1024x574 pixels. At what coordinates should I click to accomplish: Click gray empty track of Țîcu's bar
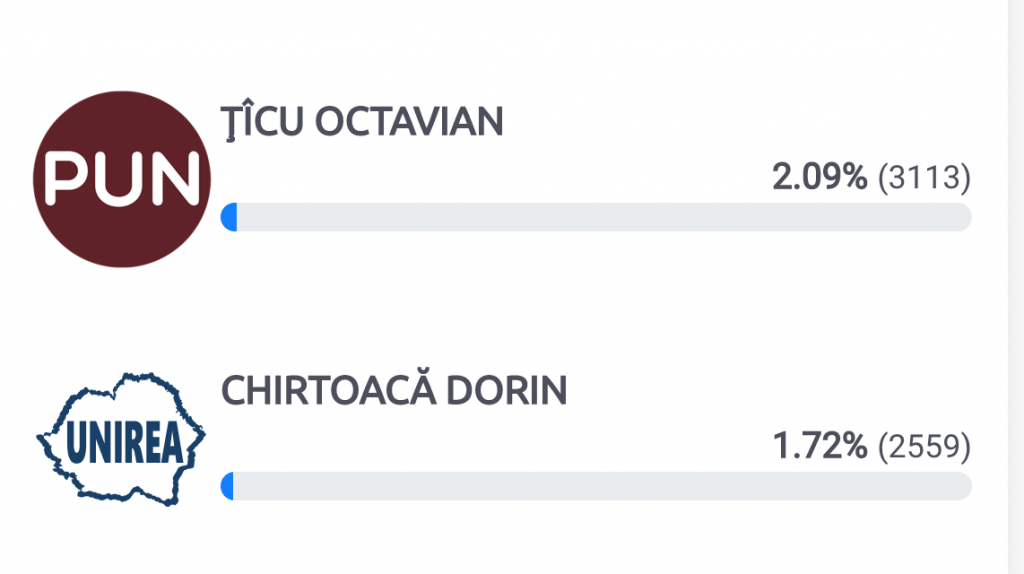coord(604,217)
